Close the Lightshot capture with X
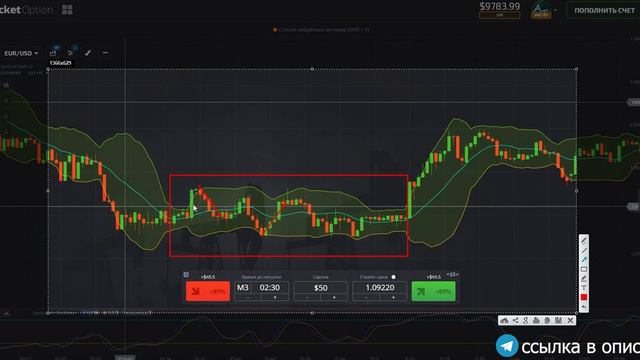The image size is (640, 360). pyautogui.click(x=570, y=320)
